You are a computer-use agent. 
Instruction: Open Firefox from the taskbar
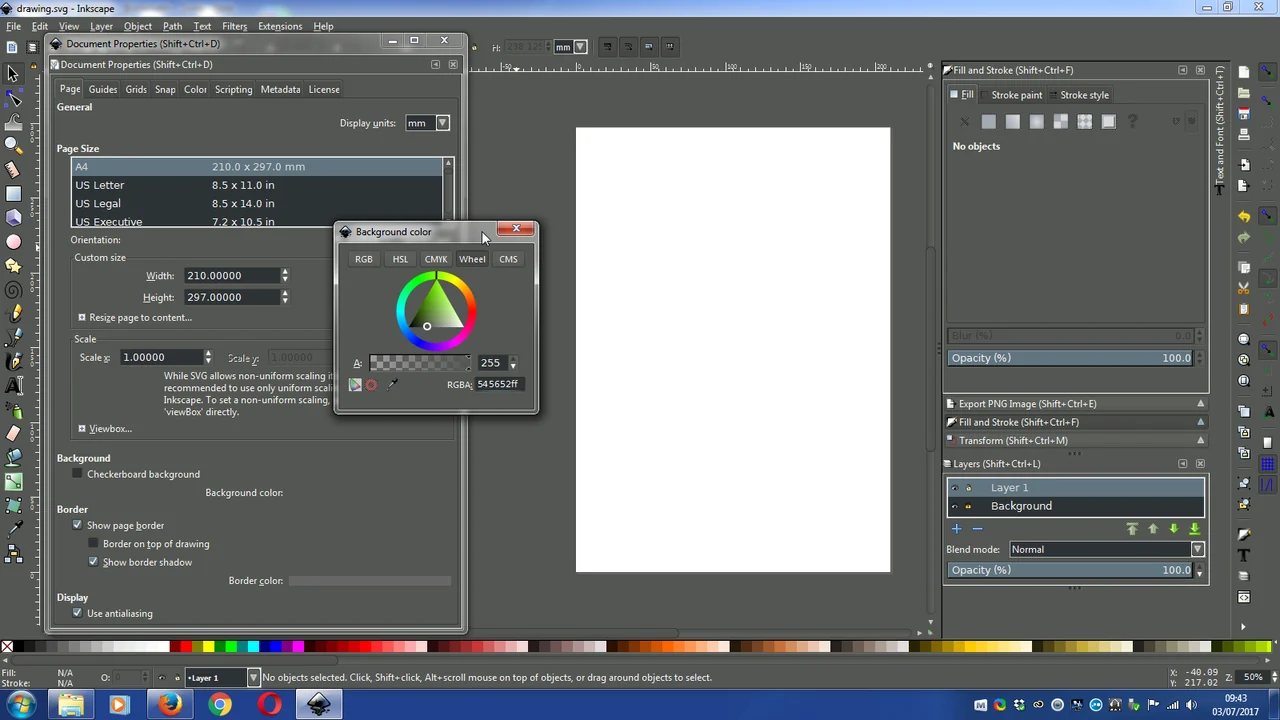coord(169,704)
